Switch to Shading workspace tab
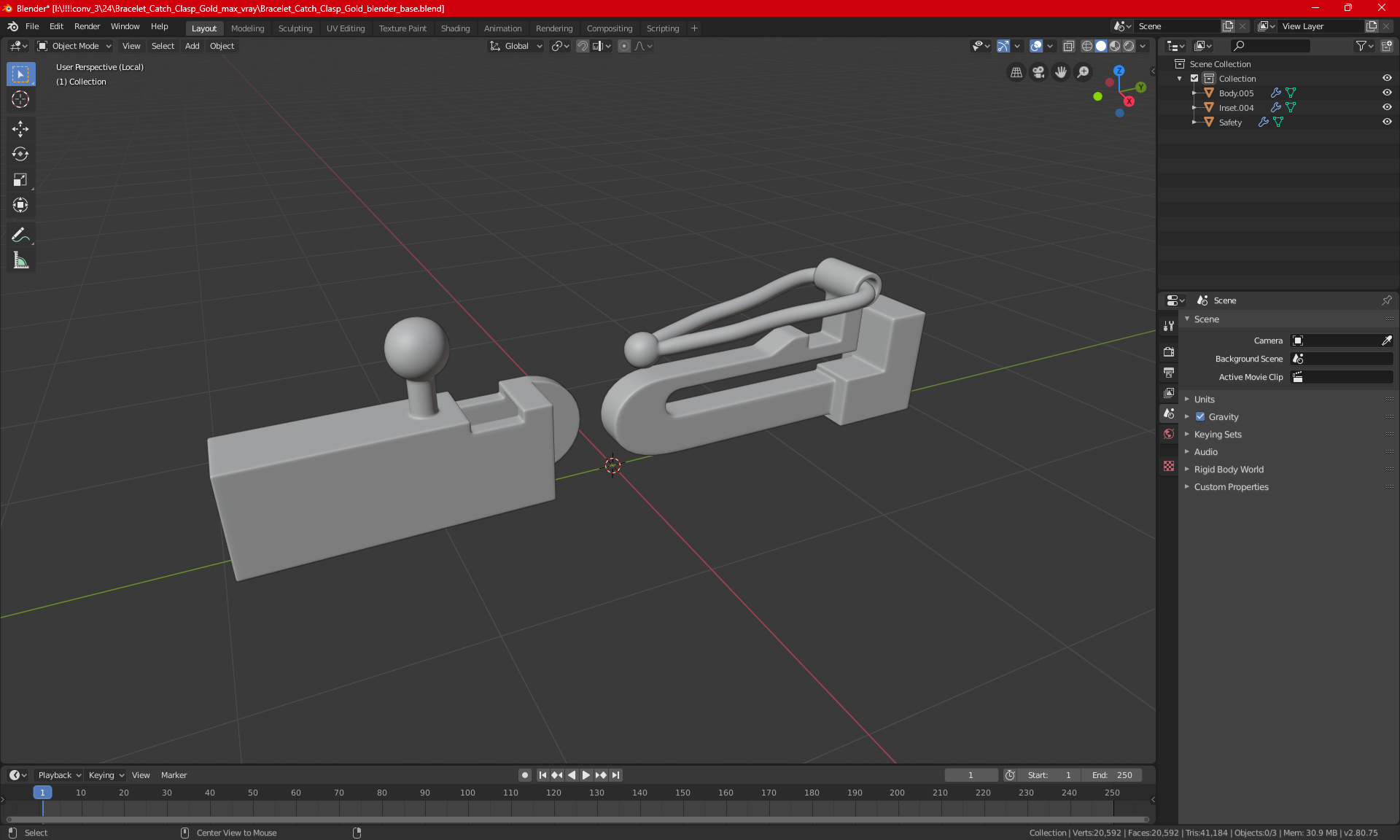This screenshot has height=840, width=1400. pyautogui.click(x=455, y=28)
